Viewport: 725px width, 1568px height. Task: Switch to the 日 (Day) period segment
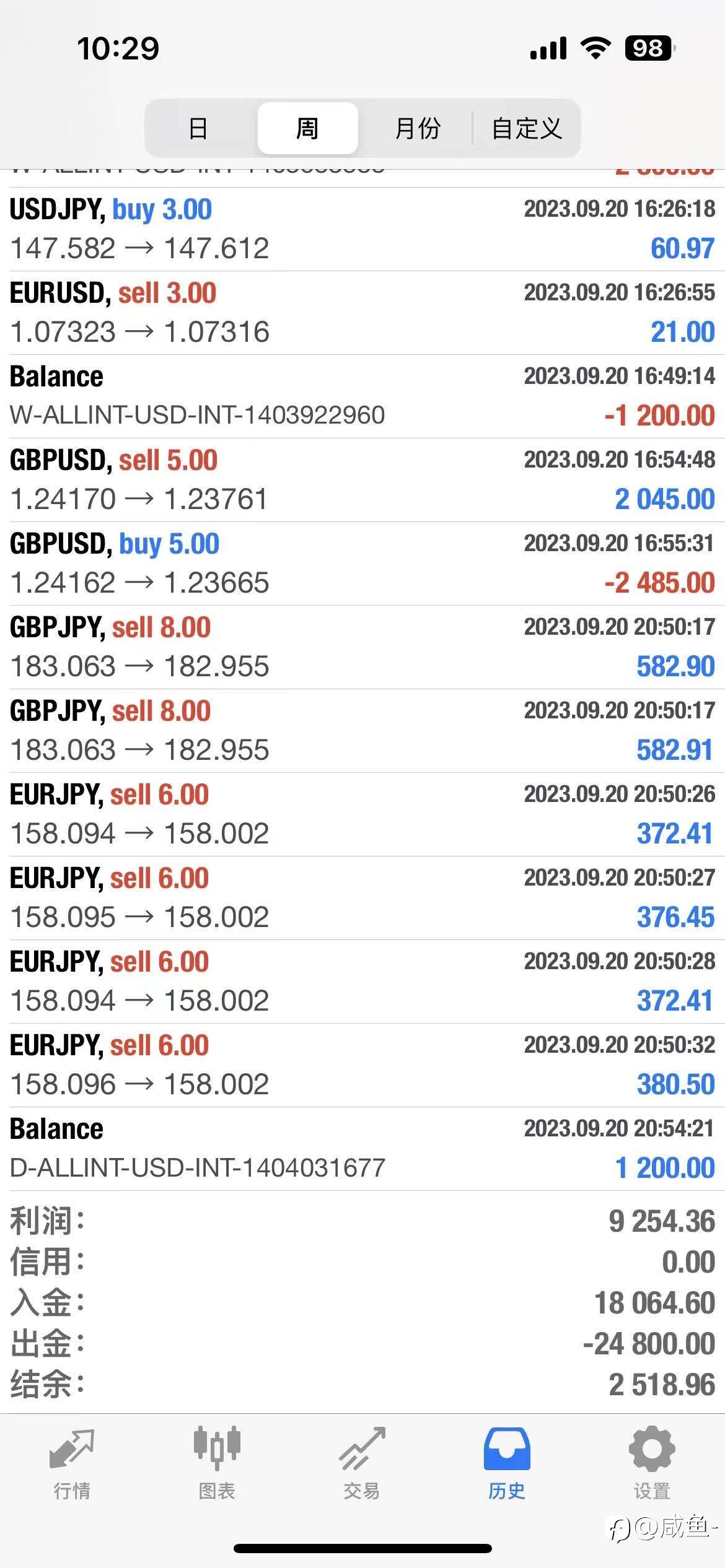(x=198, y=128)
